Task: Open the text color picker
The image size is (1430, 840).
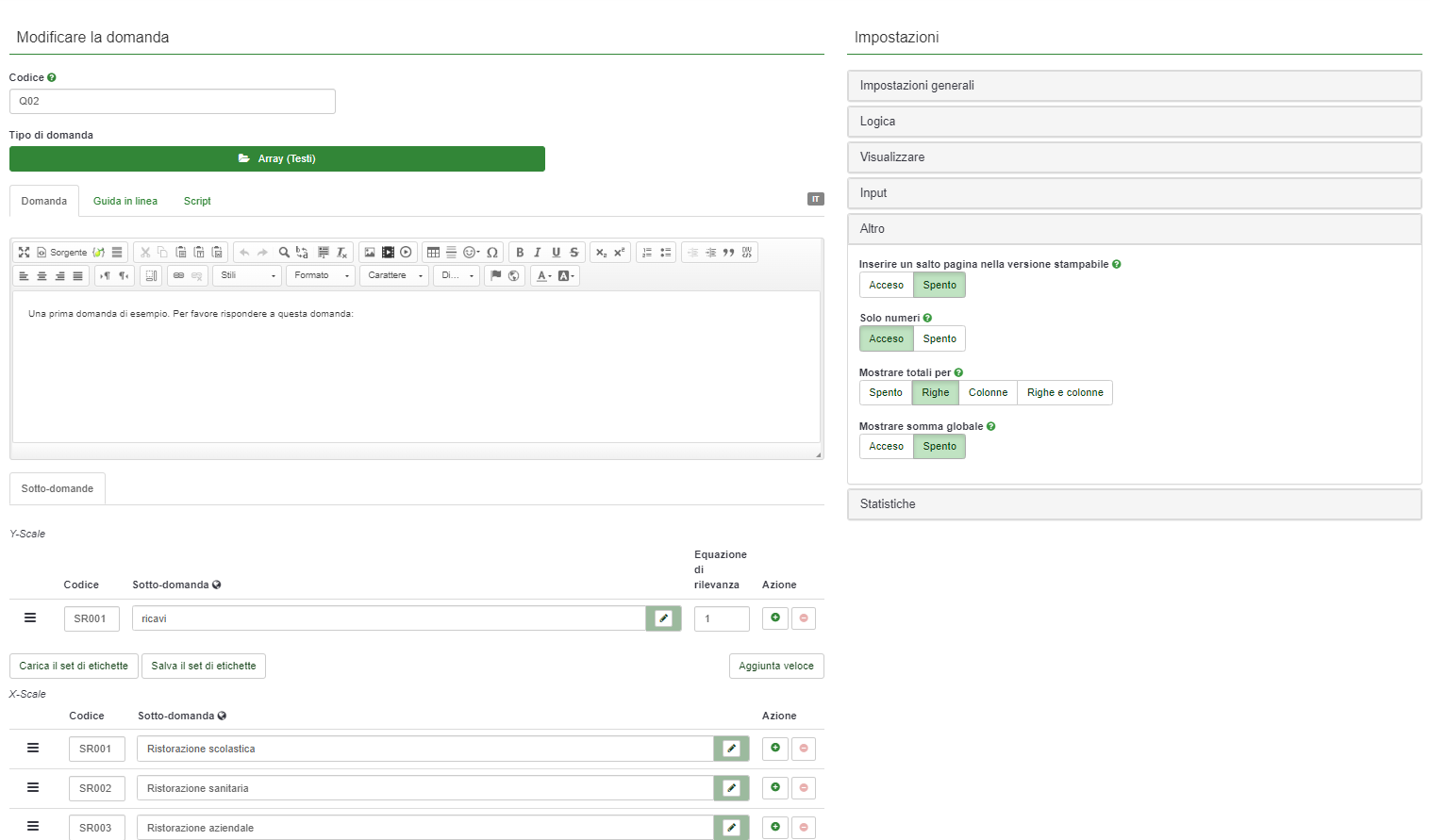Action: click(543, 276)
